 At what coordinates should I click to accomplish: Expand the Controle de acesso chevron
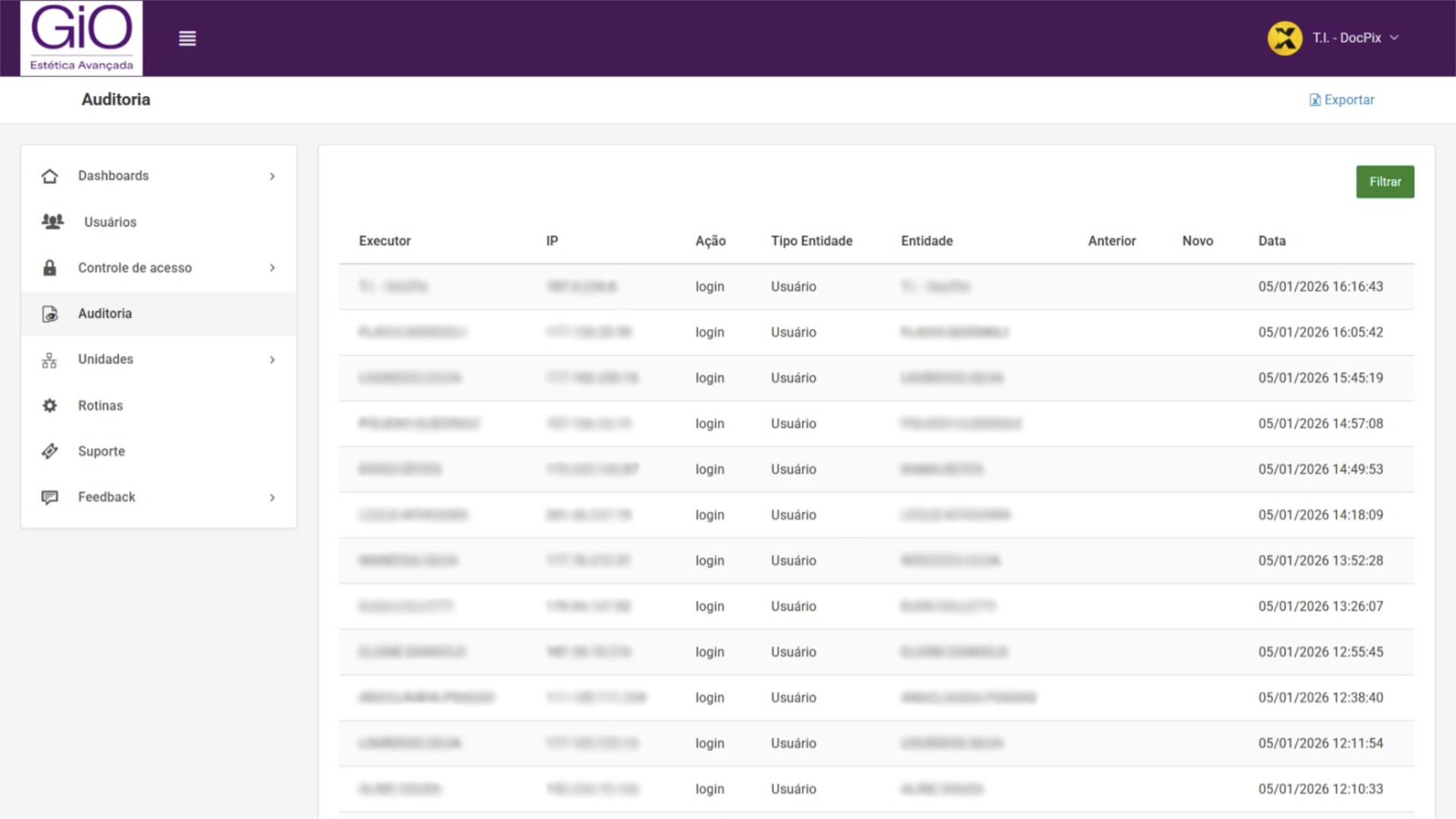point(272,268)
